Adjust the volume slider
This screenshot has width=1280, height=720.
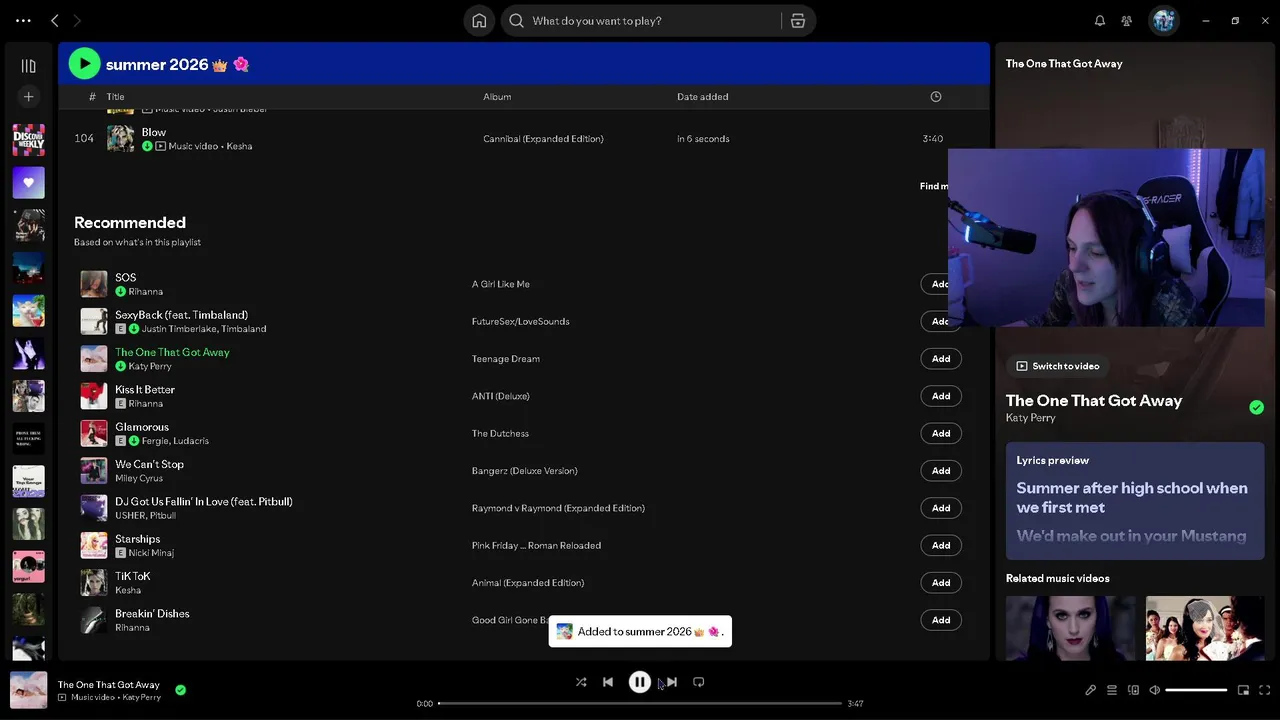click(x=1196, y=690)
